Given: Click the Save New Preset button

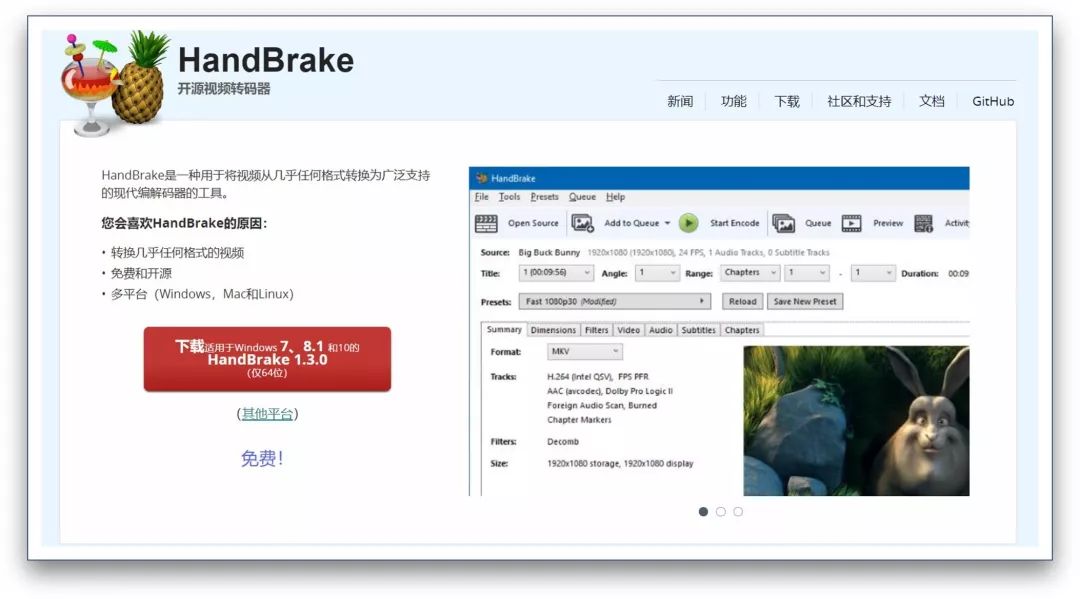Looking at the screenshot, I should coord(806,301).
